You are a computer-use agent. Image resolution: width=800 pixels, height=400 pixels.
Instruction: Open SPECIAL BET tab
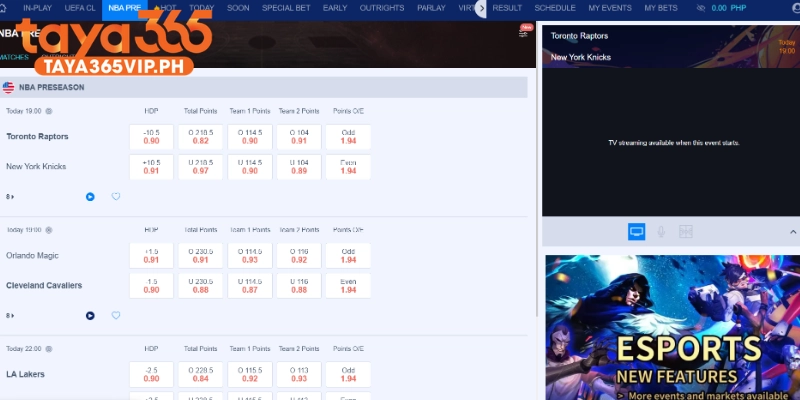click(286, 8)
